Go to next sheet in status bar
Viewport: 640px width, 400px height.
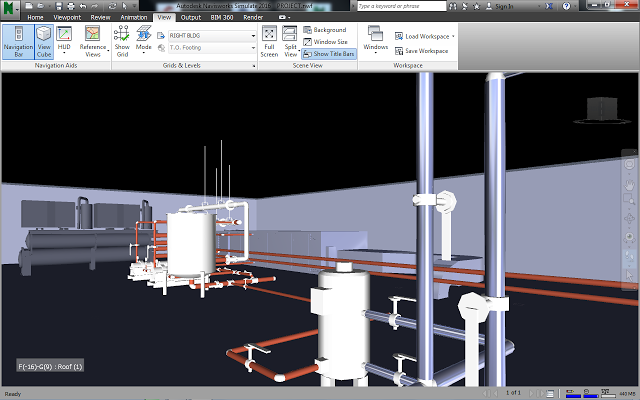tap(531, 393)
